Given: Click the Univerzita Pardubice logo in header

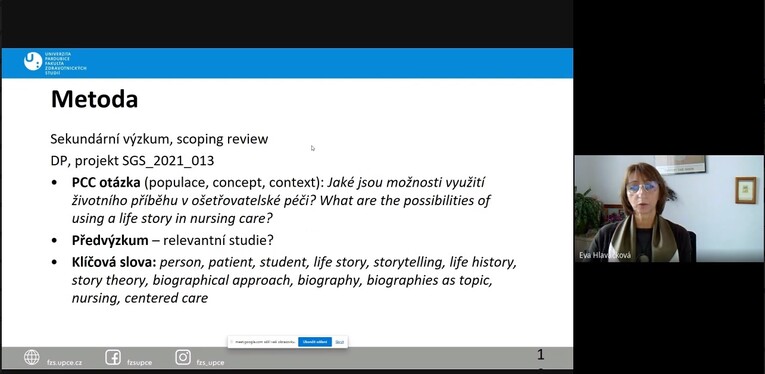Looking at the screenshot, I should 55,62.
